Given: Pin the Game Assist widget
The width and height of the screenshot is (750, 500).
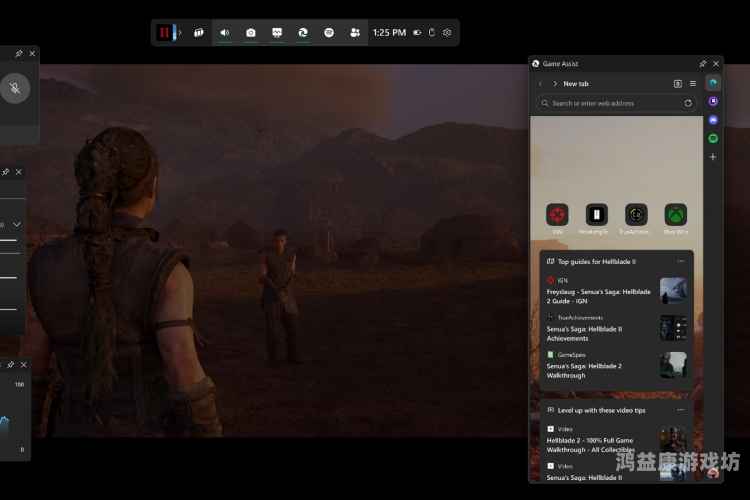Looking at the screenshot, I should [x=703, y=64].
